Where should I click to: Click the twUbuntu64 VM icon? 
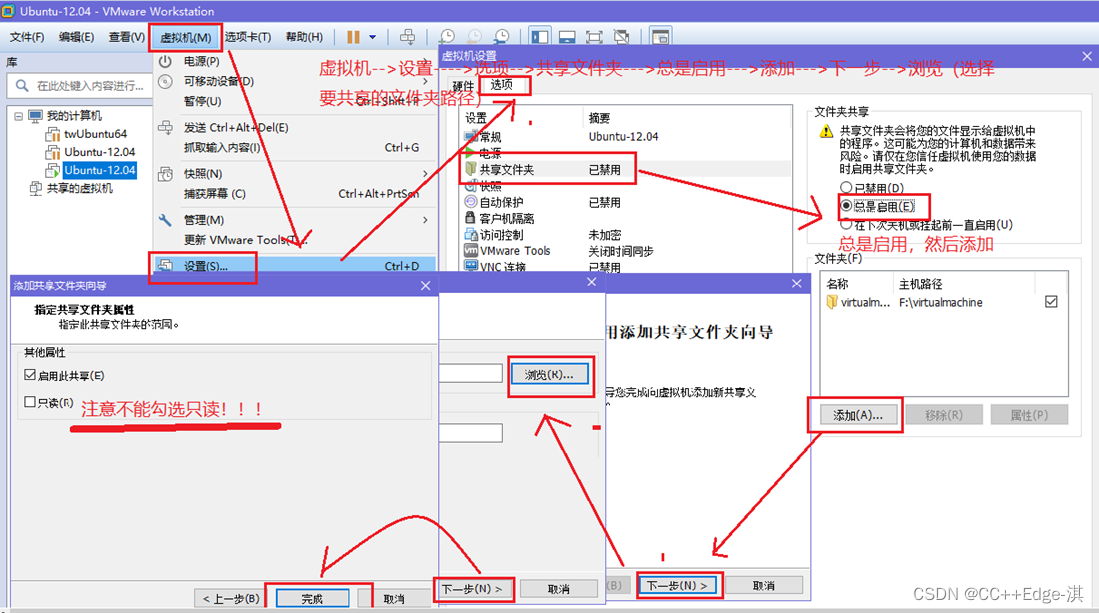point(53,134)
